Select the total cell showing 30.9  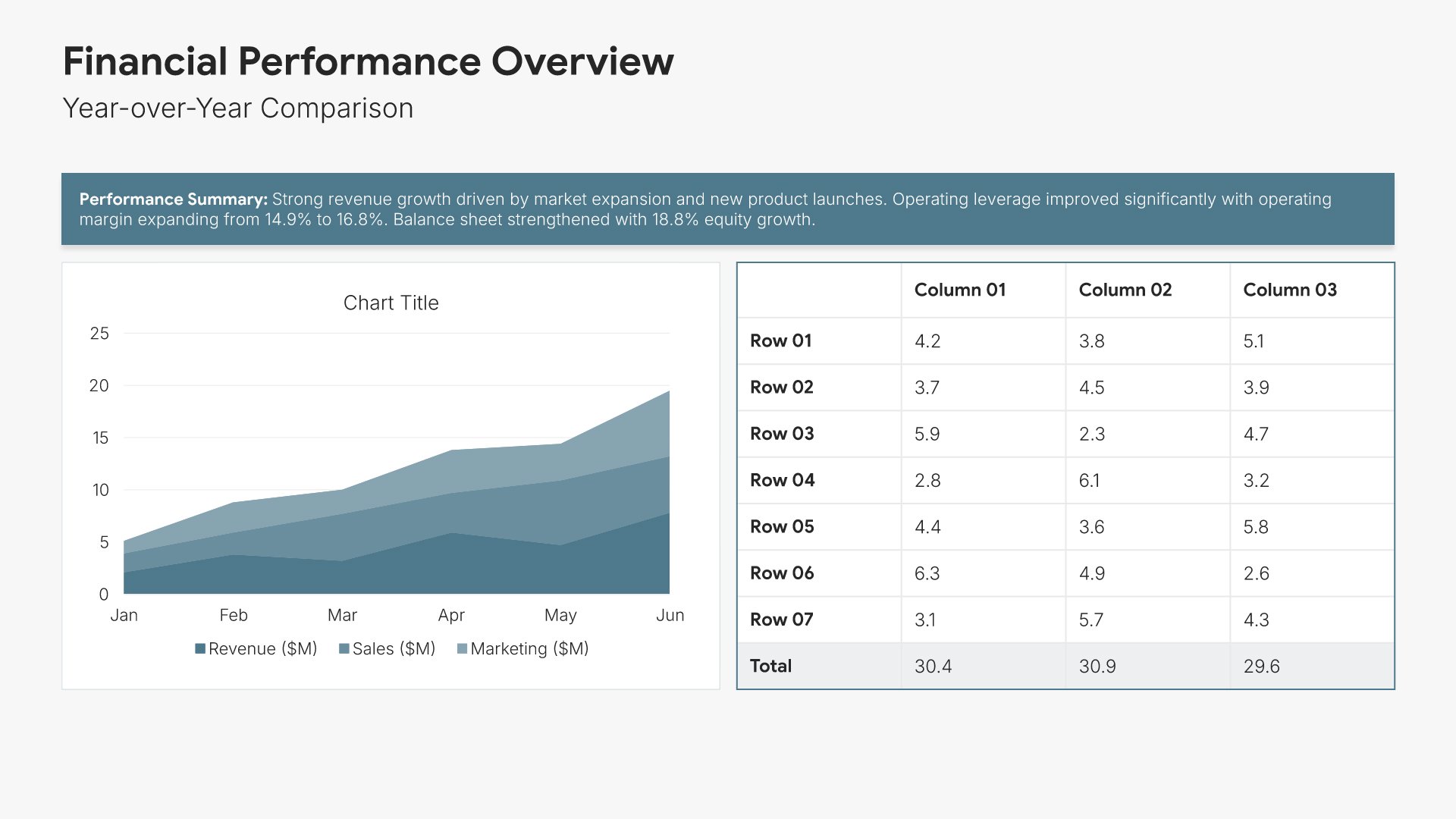(1097, 667)
